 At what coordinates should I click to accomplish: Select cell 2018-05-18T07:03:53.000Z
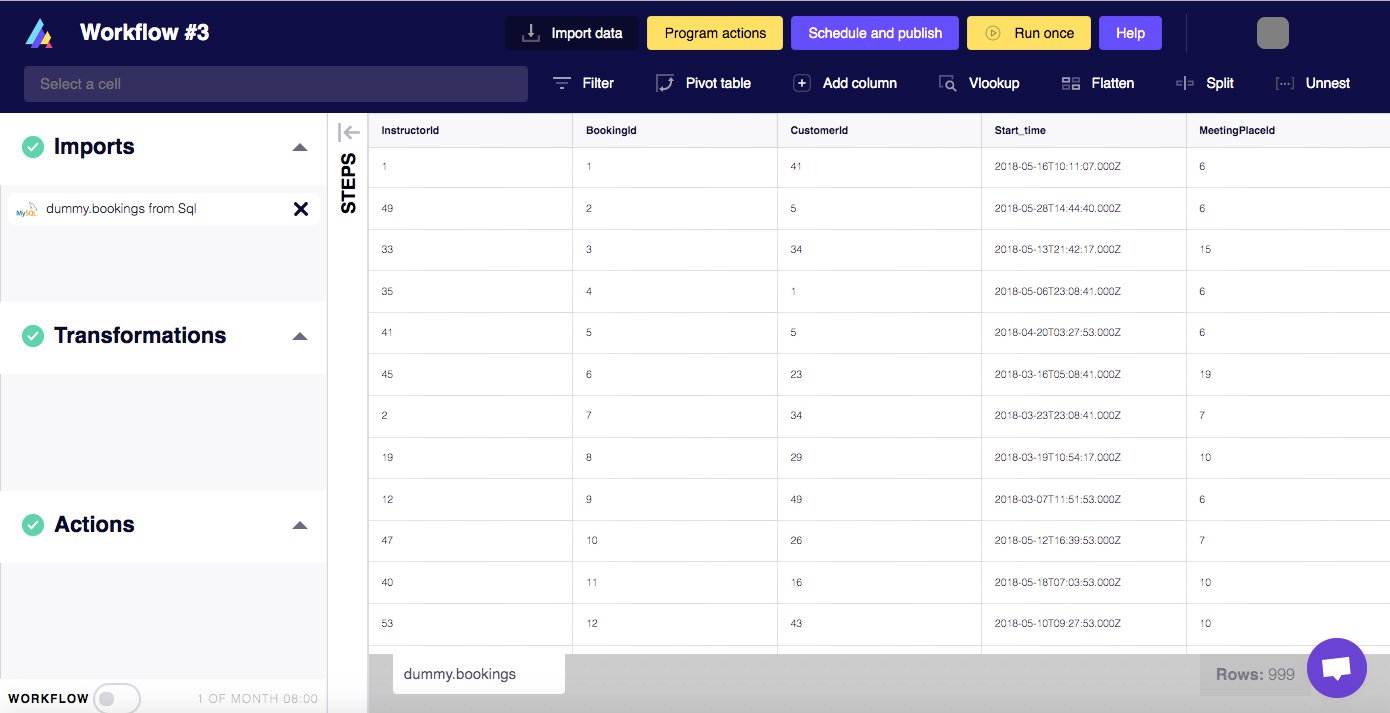coord(1084,582)
